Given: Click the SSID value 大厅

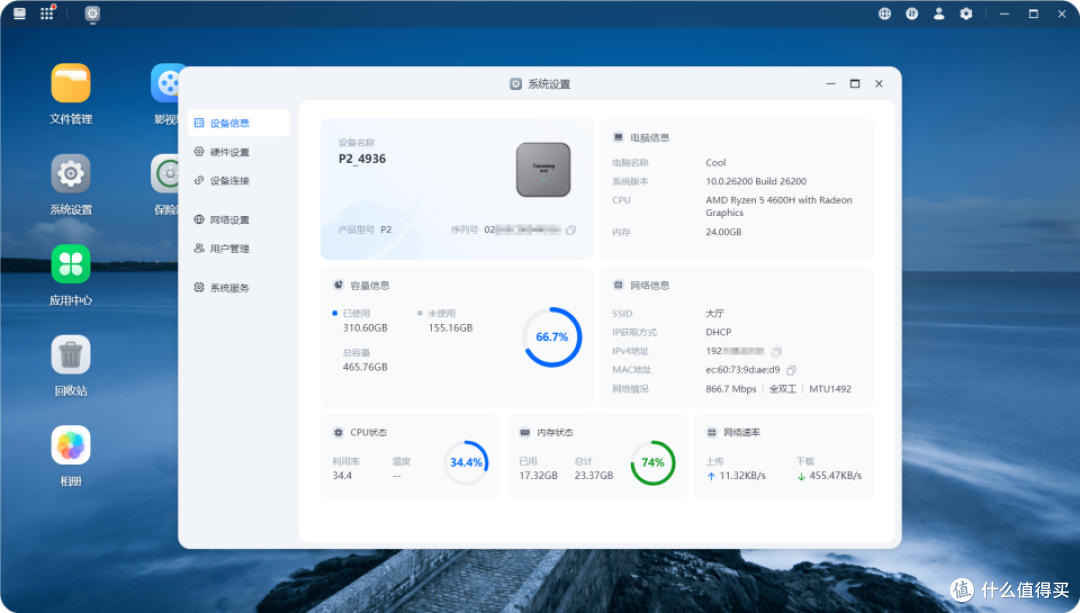Looking at the screenshot, I should [x=714, y=313].
